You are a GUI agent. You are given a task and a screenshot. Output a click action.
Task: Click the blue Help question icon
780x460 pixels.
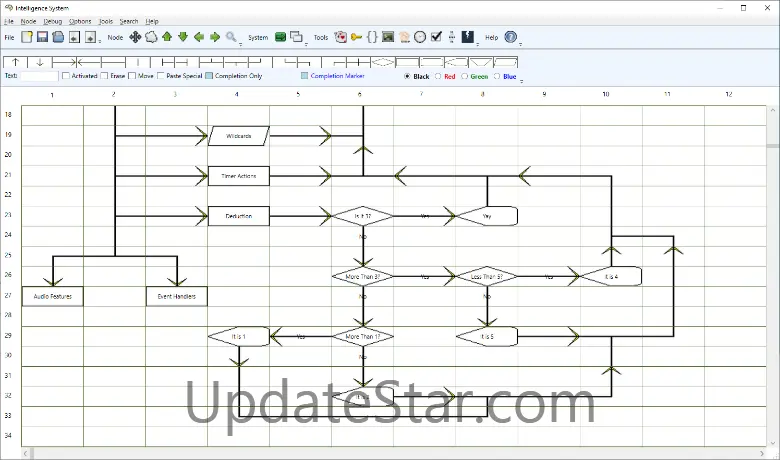tap(511, 37)
